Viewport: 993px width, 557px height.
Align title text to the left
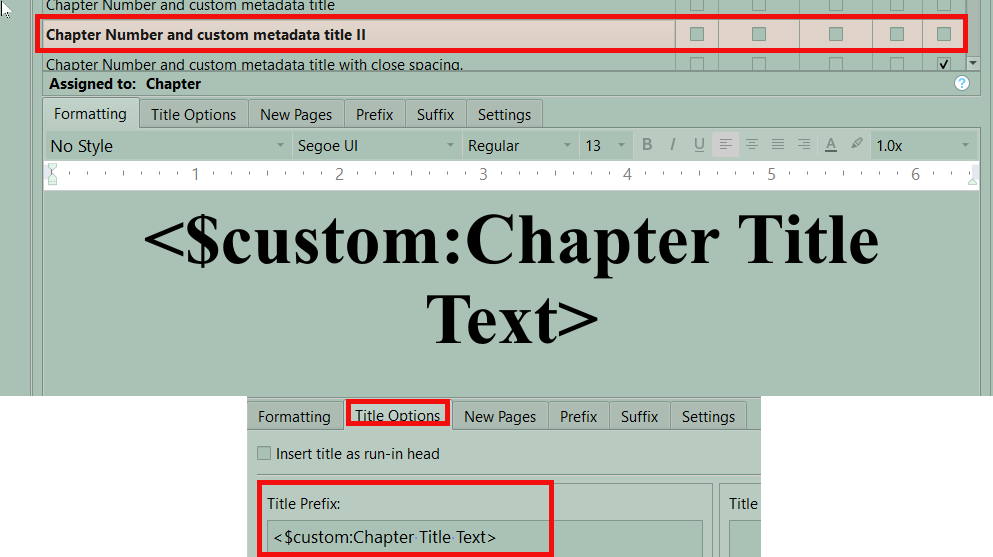pyautogui.click(x=726, y=145)
